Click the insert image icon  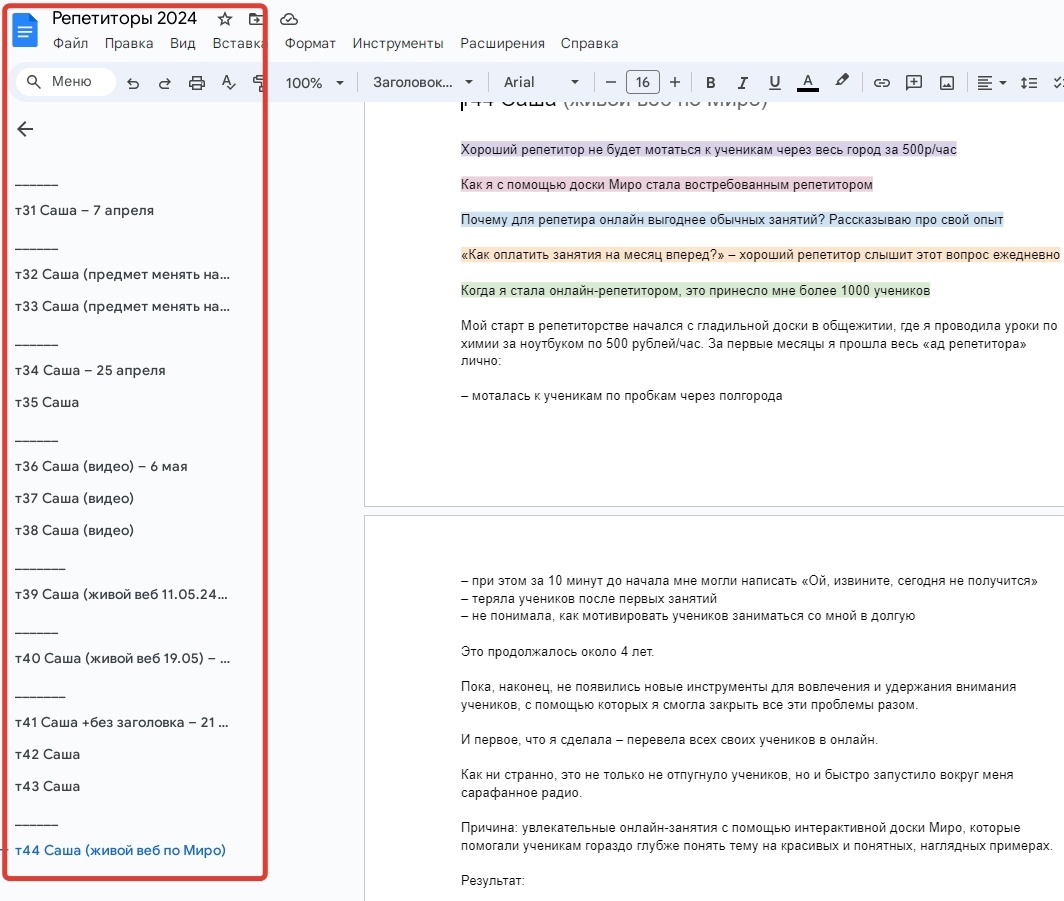(x=947, y=83)
